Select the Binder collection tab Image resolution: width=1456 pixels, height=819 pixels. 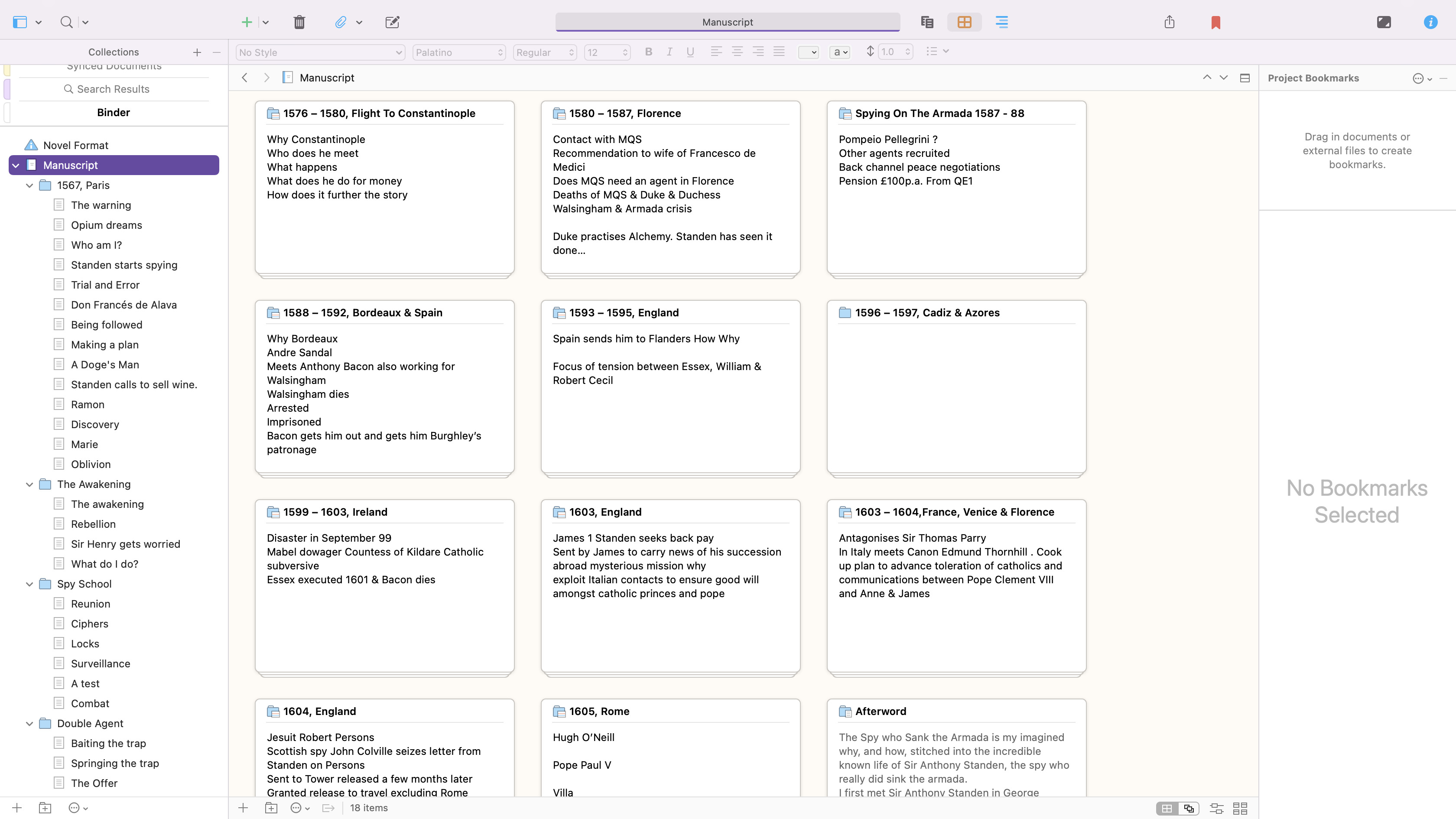point(113,113)
